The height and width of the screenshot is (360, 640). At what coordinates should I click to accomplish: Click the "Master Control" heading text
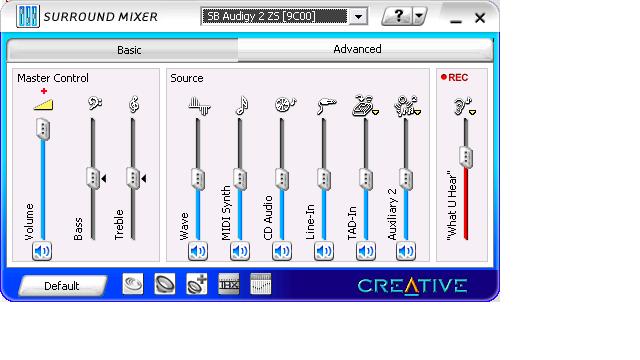point(53,78)
